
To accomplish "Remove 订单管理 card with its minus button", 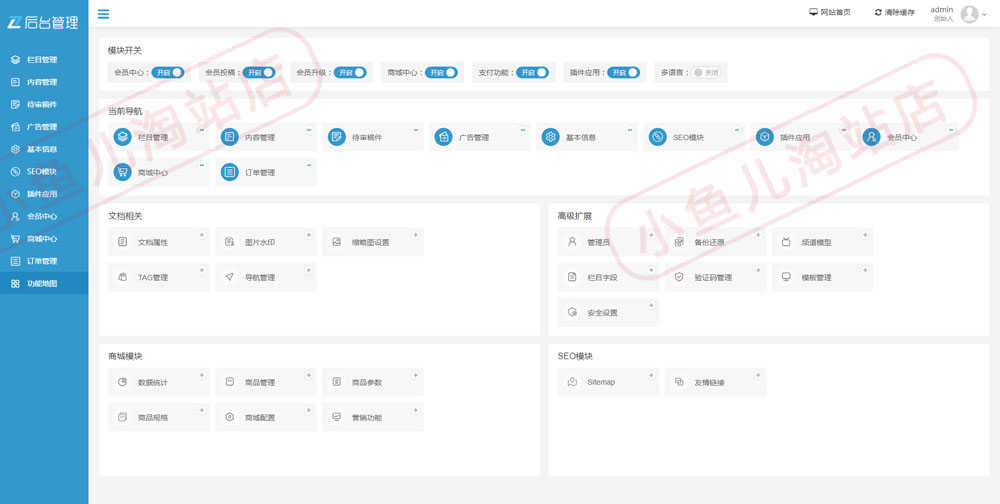I will [309, 165].
